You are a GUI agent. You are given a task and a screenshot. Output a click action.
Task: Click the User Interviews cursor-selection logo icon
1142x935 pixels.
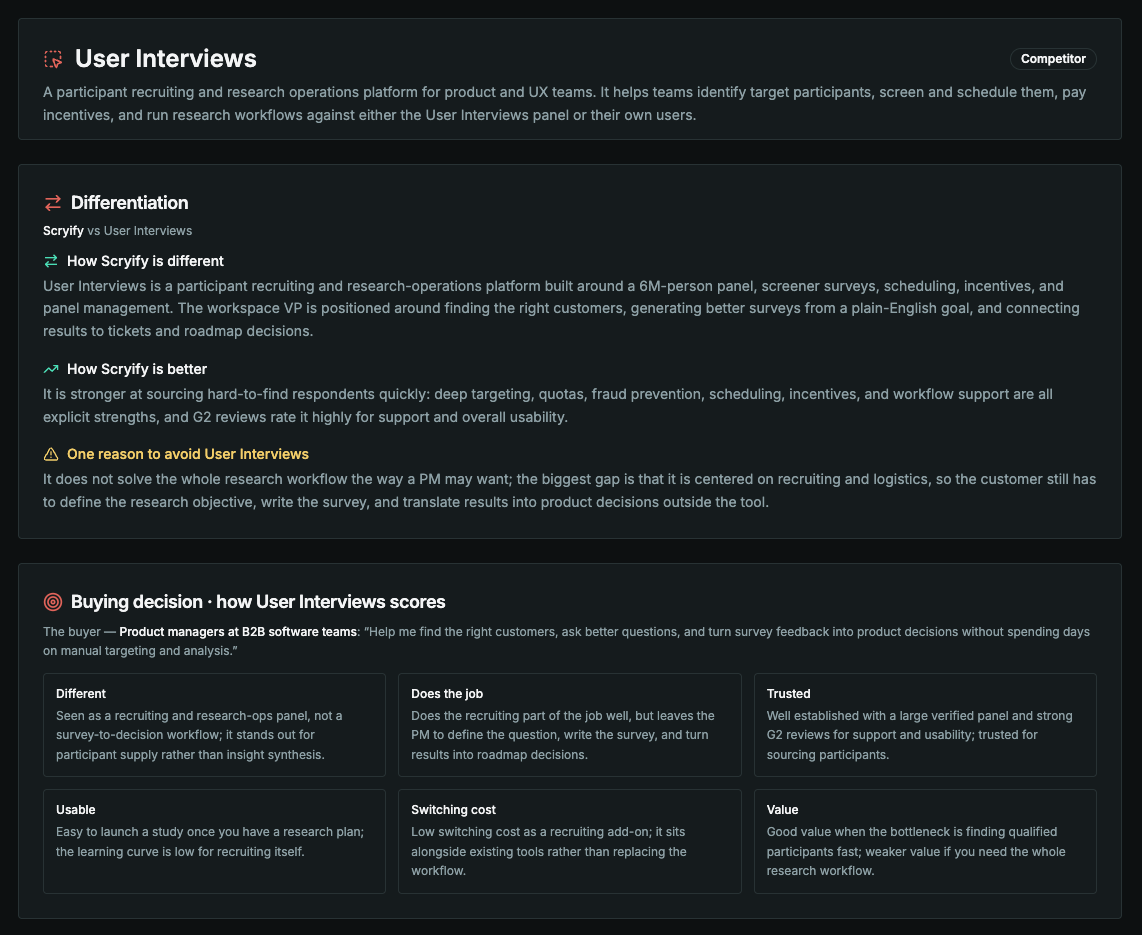pyautogui.click(x=53, y=59)
